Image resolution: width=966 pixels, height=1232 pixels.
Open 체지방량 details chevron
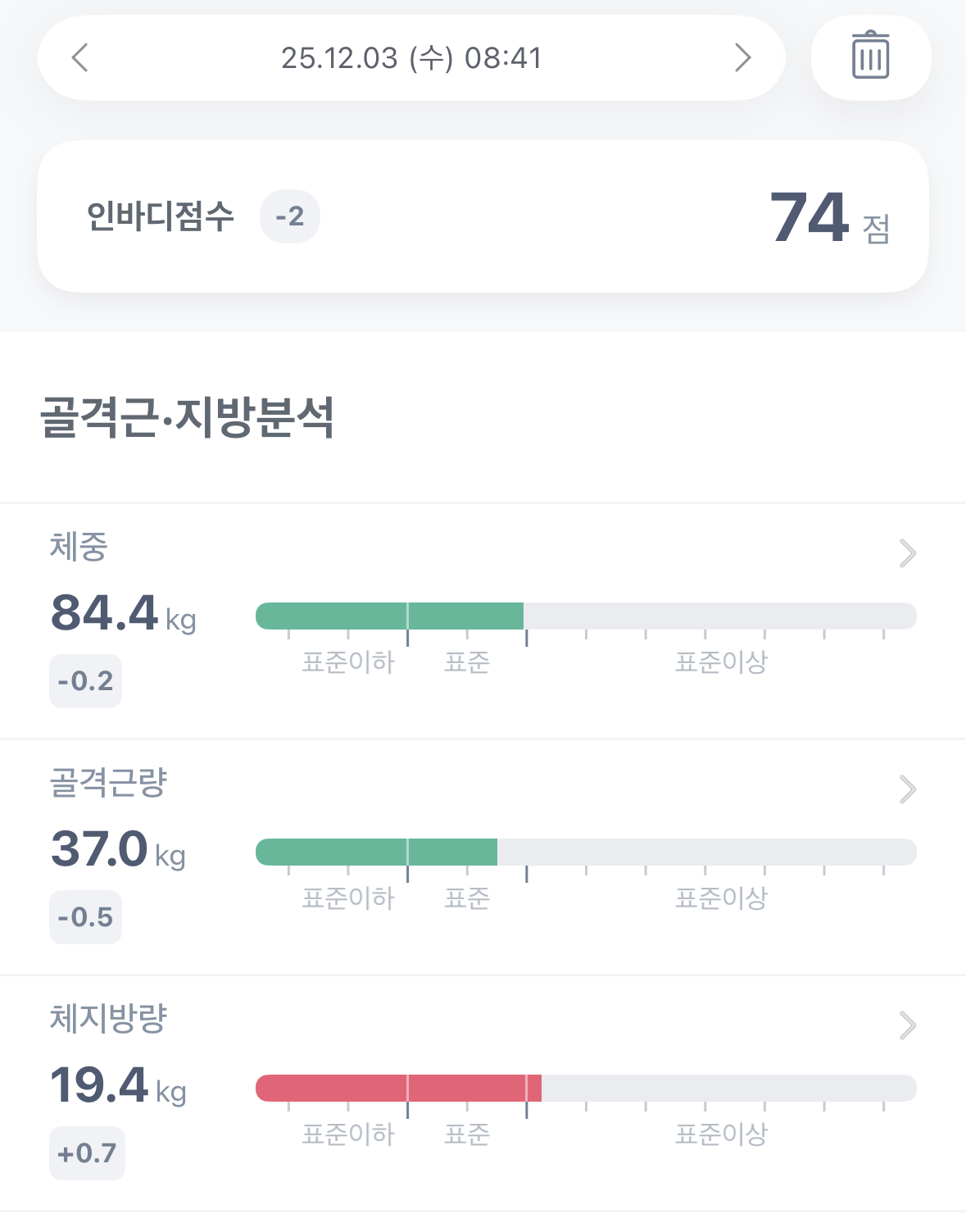[907, 1025]
